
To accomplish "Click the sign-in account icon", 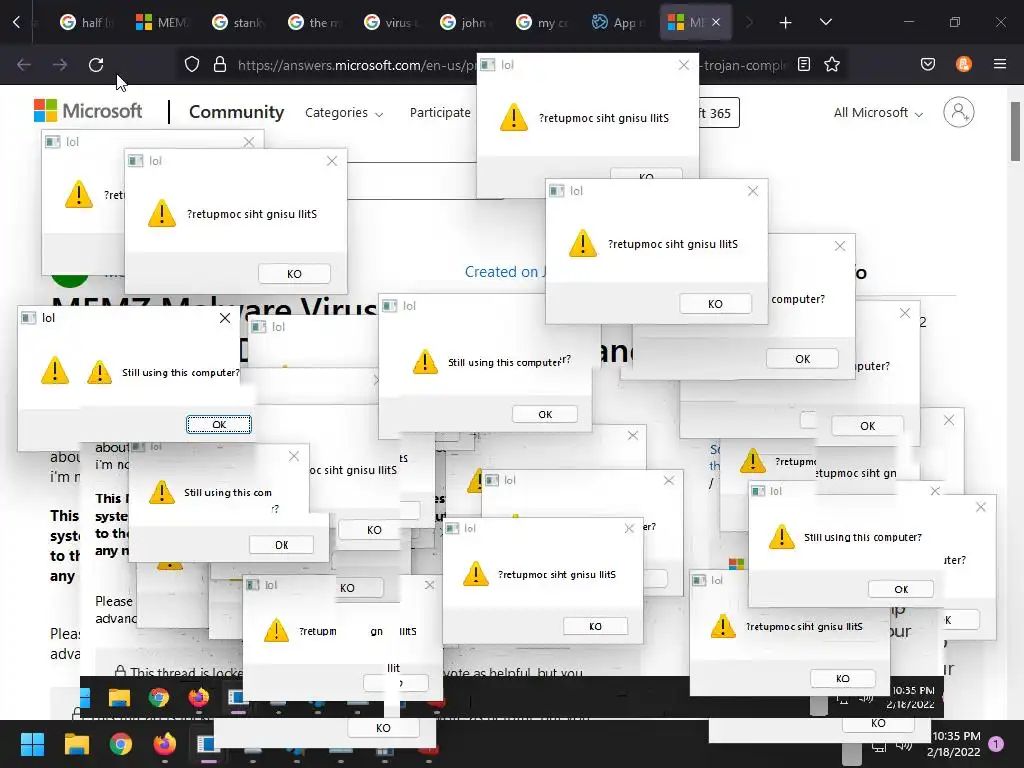I will point(959,112).
